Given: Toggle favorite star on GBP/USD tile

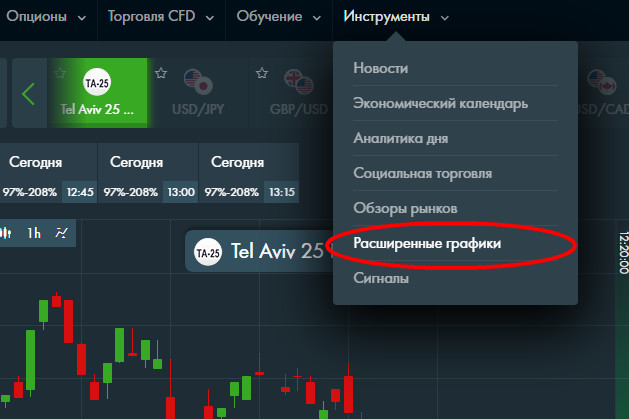Looking at the screenshot, I should pyautogui.click(x=262, y=73).
